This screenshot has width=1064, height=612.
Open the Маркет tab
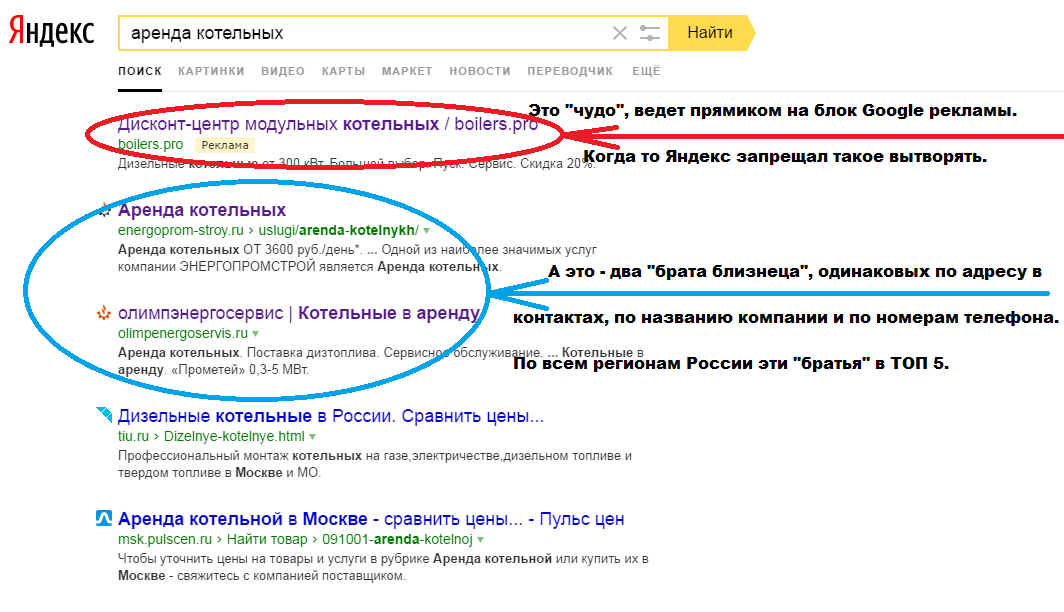point(407,71)
